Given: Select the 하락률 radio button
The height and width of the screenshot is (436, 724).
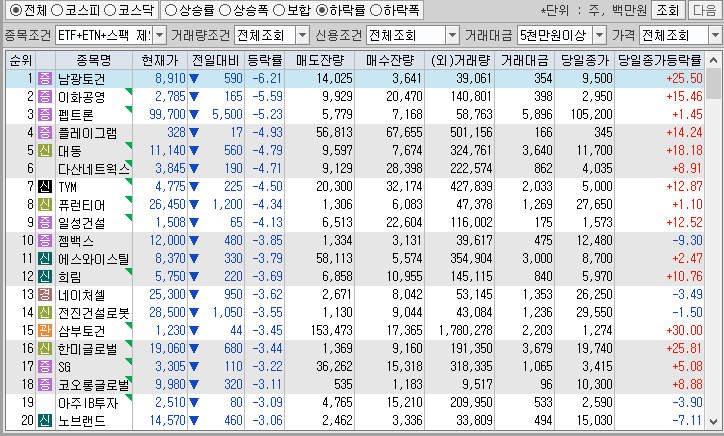Looking at the screenshot, I should 322,10.
